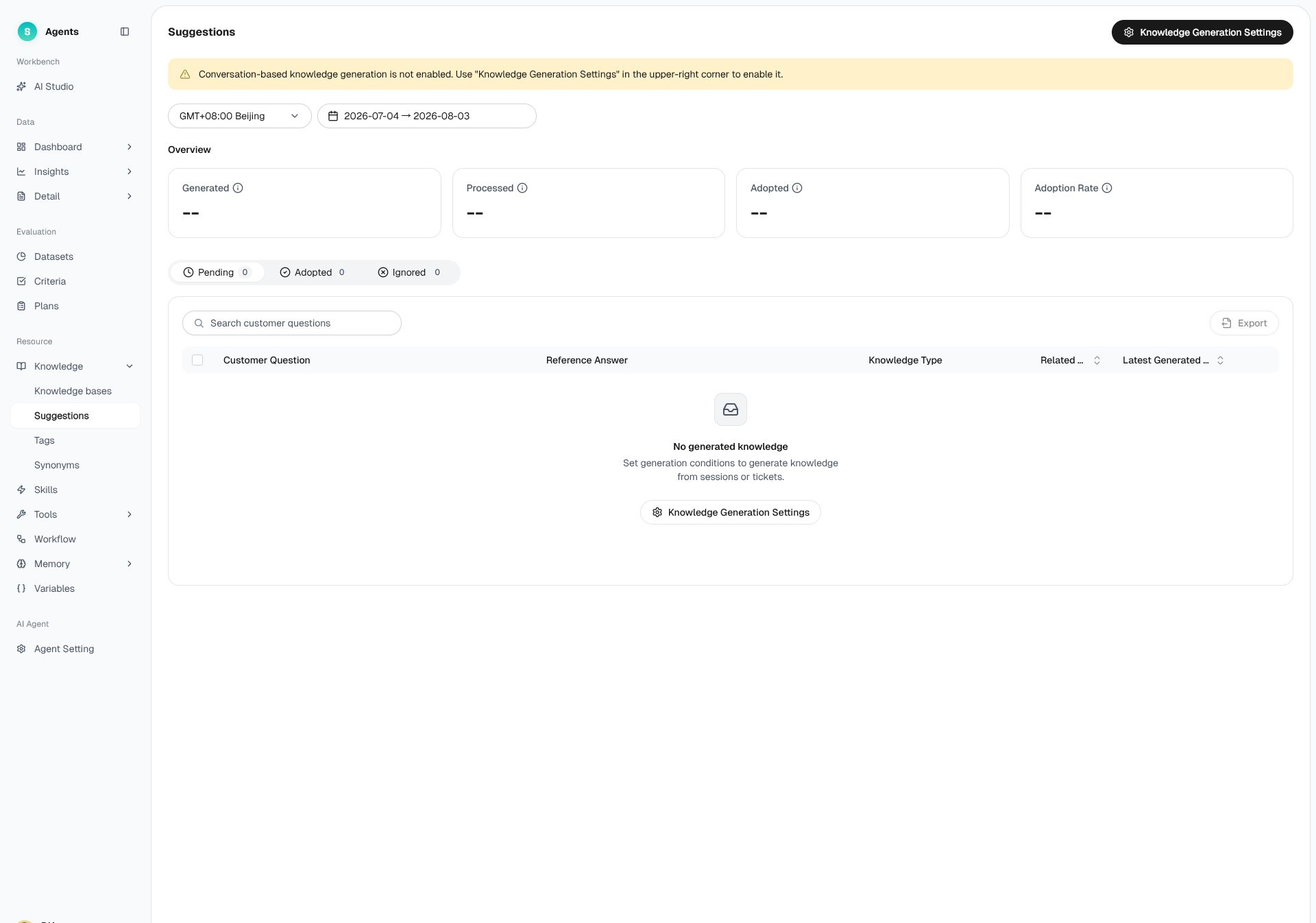Switch to the Pending tab
Image resolution: width=1316 pixels, height=923 pixels.
coord(217,272)
